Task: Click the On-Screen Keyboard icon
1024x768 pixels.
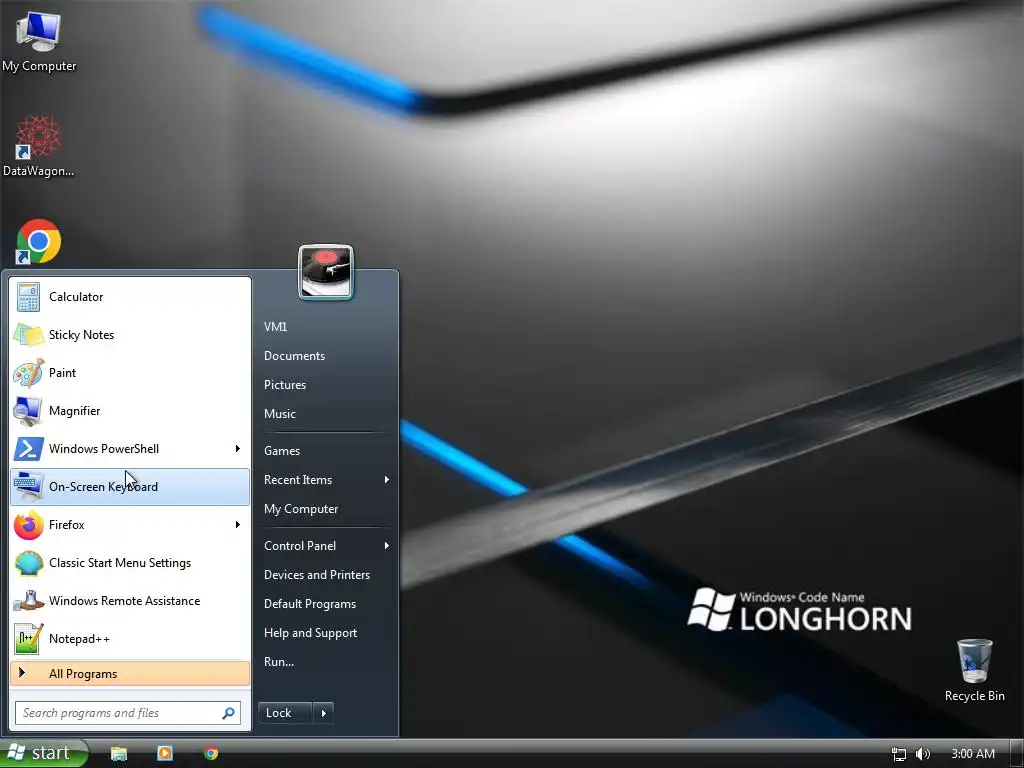Action: (28, 487)
